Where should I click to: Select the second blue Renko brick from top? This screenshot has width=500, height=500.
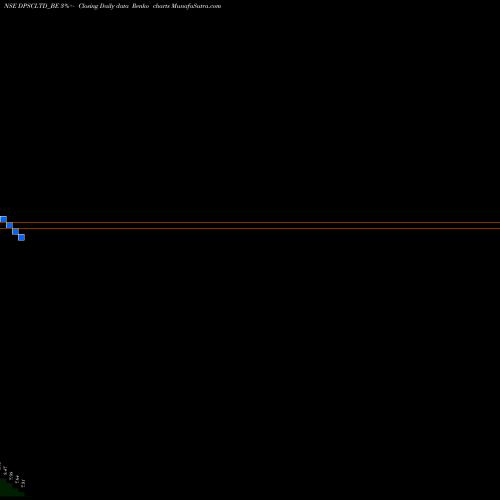click(x=9, y=225)
